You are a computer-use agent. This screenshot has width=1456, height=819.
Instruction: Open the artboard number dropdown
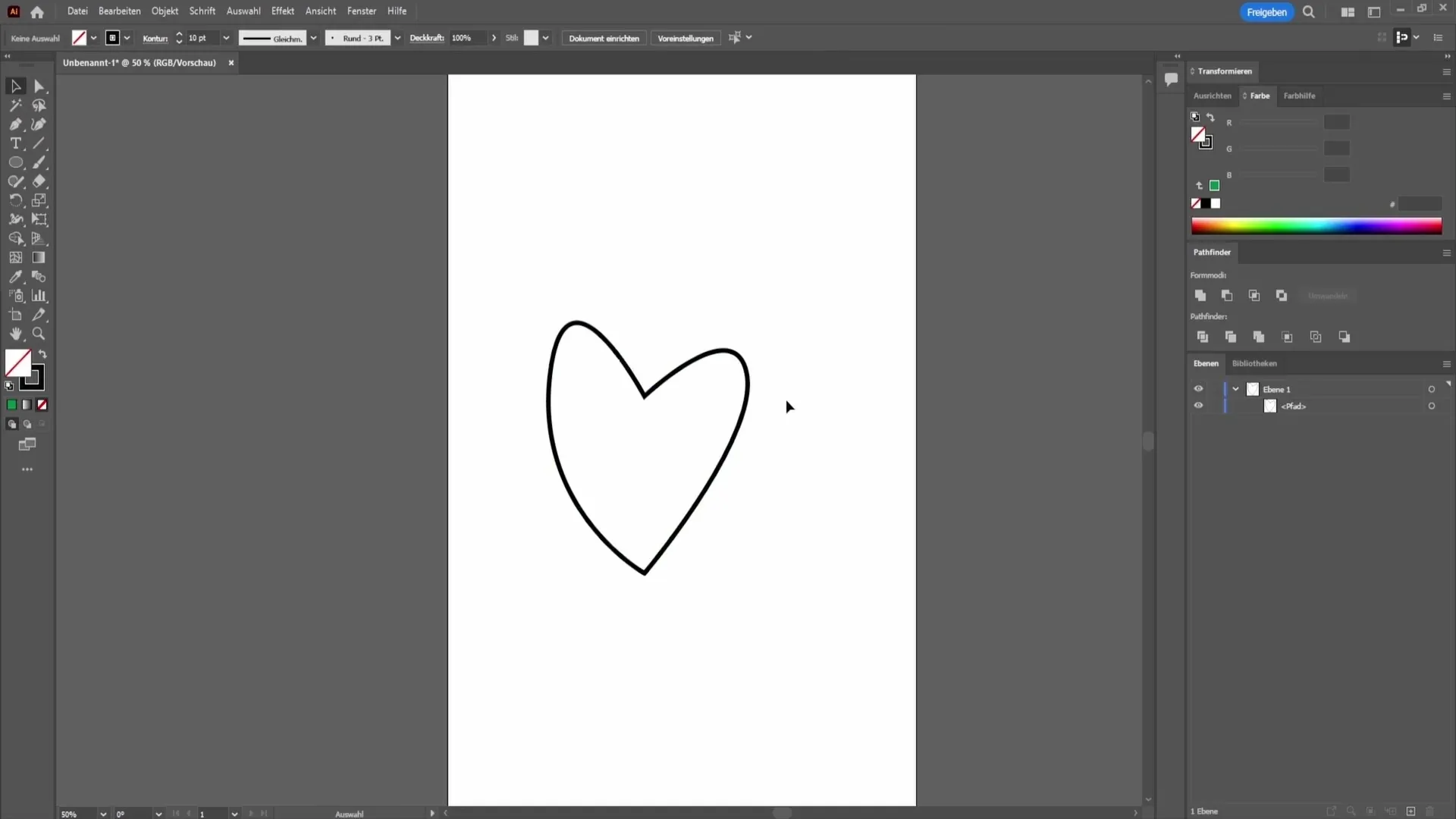[x=234, y=814]
